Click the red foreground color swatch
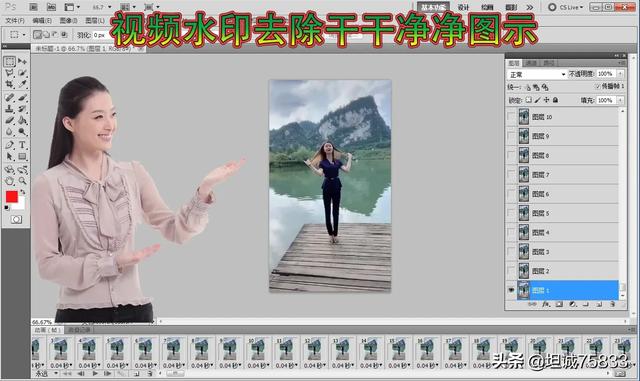The image size is (640, 381). (12, 197)
